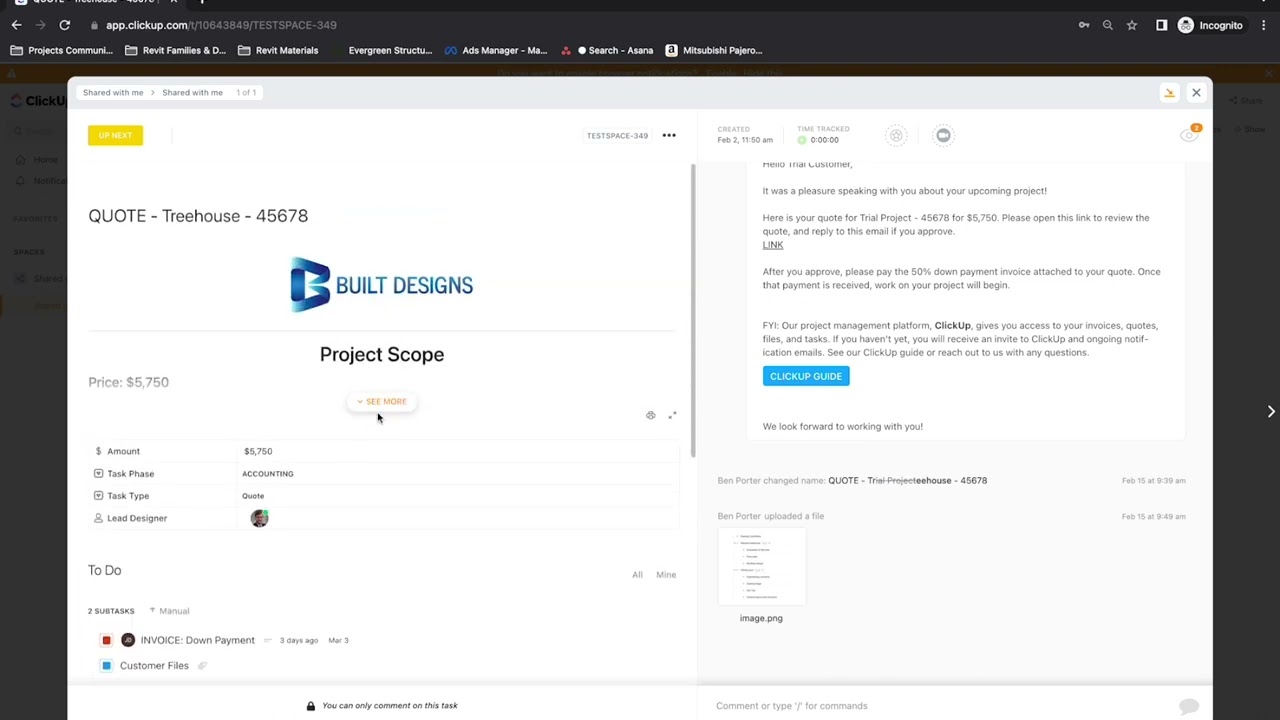The width and height of the screenshot is (1280, 720).
Task: Click the LINK hyperlink in the email
Action: [x=773, y=245]
